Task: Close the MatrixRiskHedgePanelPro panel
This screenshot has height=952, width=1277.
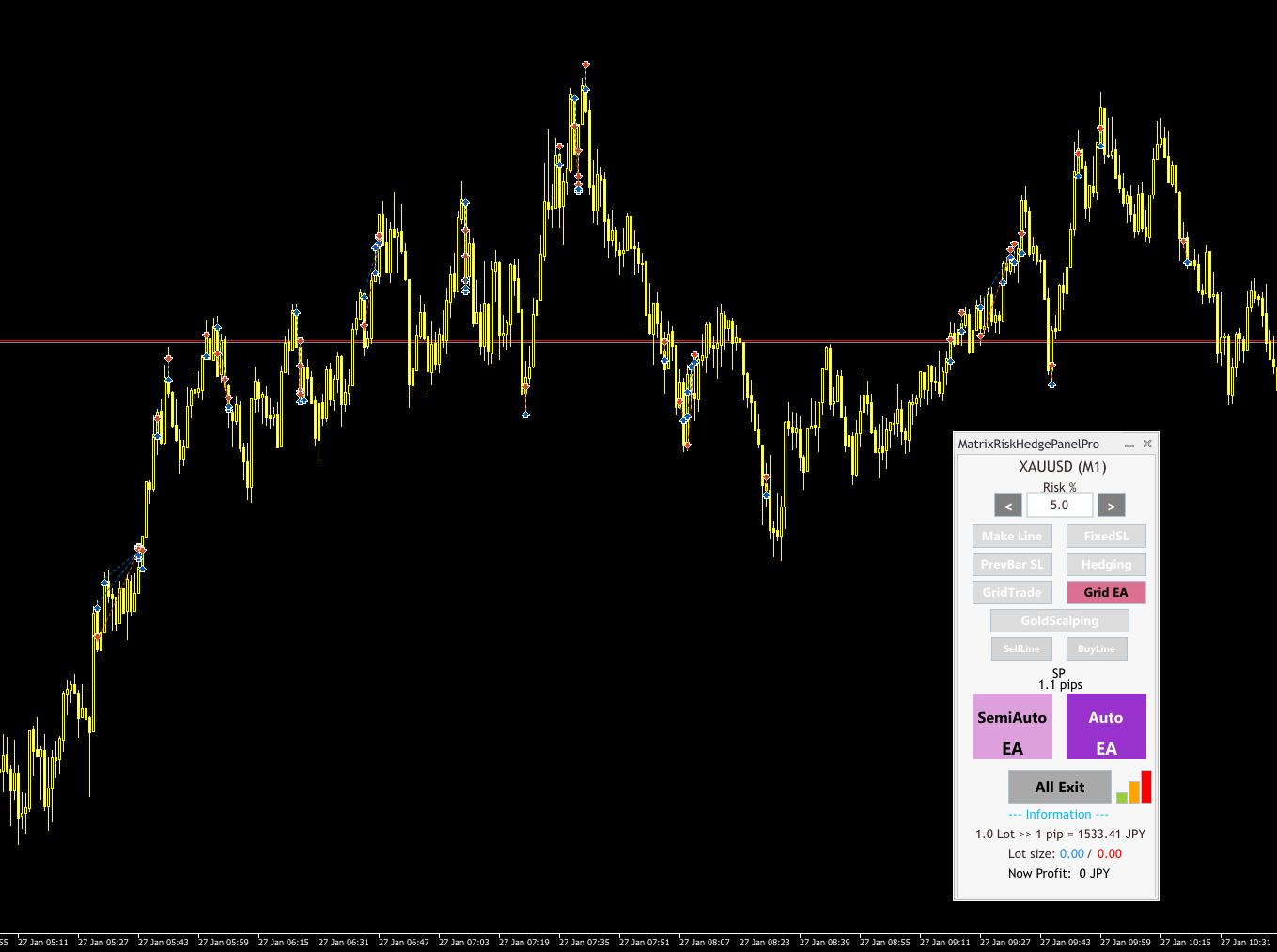Action: tap(1147, 444)
